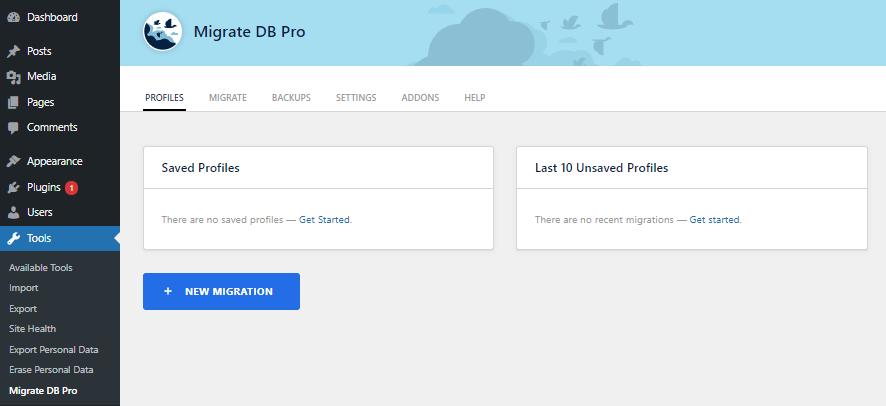Viewport: 886px width, 406px height.
Task: Open the Dashboard menu
Action: [x=60, y=18]
